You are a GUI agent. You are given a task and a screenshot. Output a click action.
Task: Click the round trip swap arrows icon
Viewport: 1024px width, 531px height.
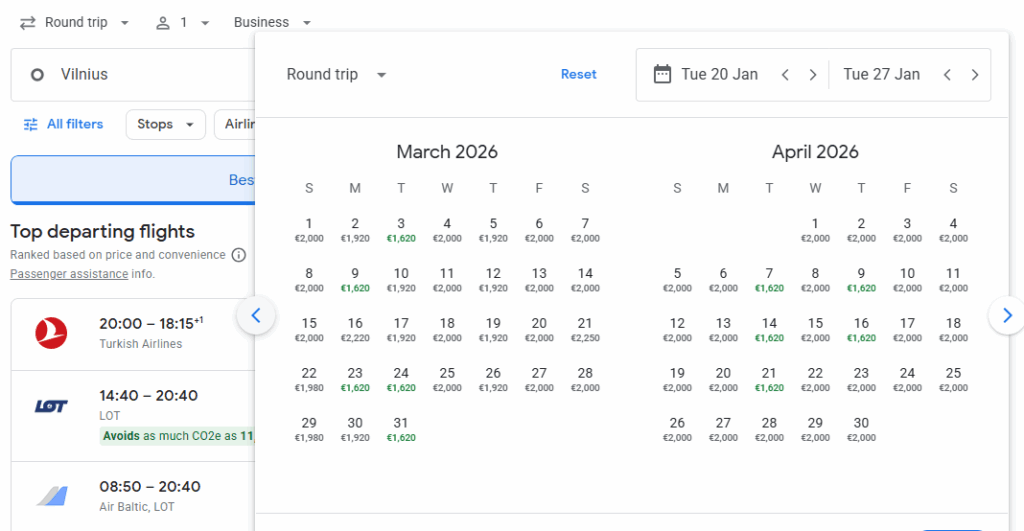pyautogui.click(x=27, y=23)
